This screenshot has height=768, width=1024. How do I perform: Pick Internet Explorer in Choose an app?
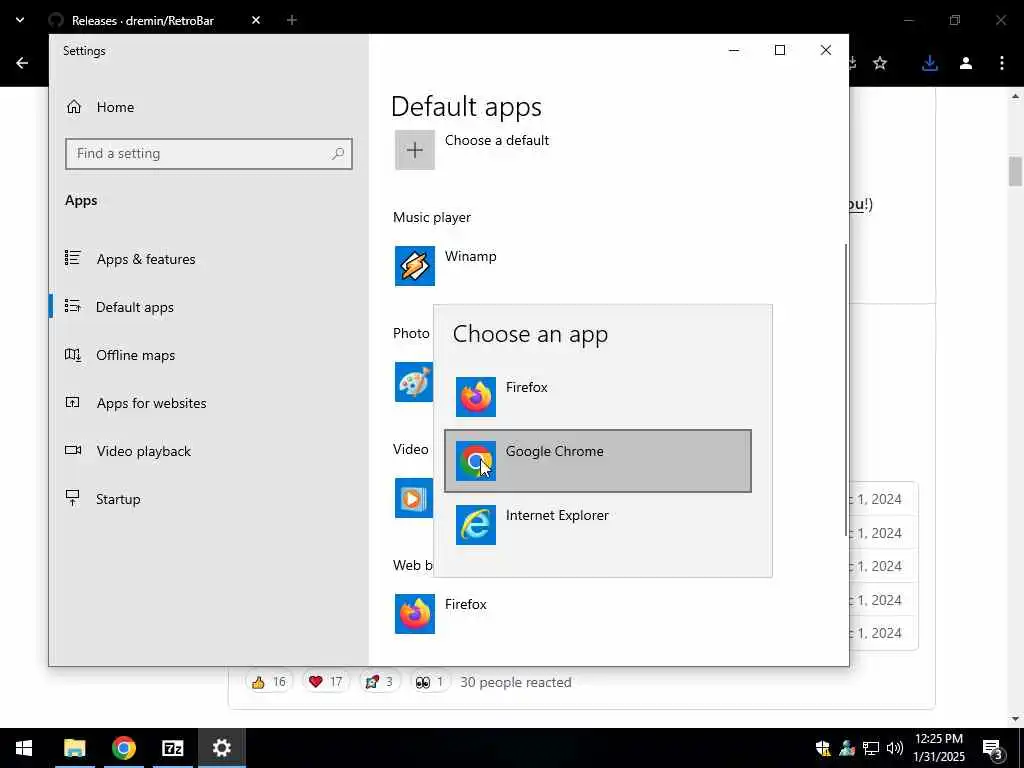(598, 524)
